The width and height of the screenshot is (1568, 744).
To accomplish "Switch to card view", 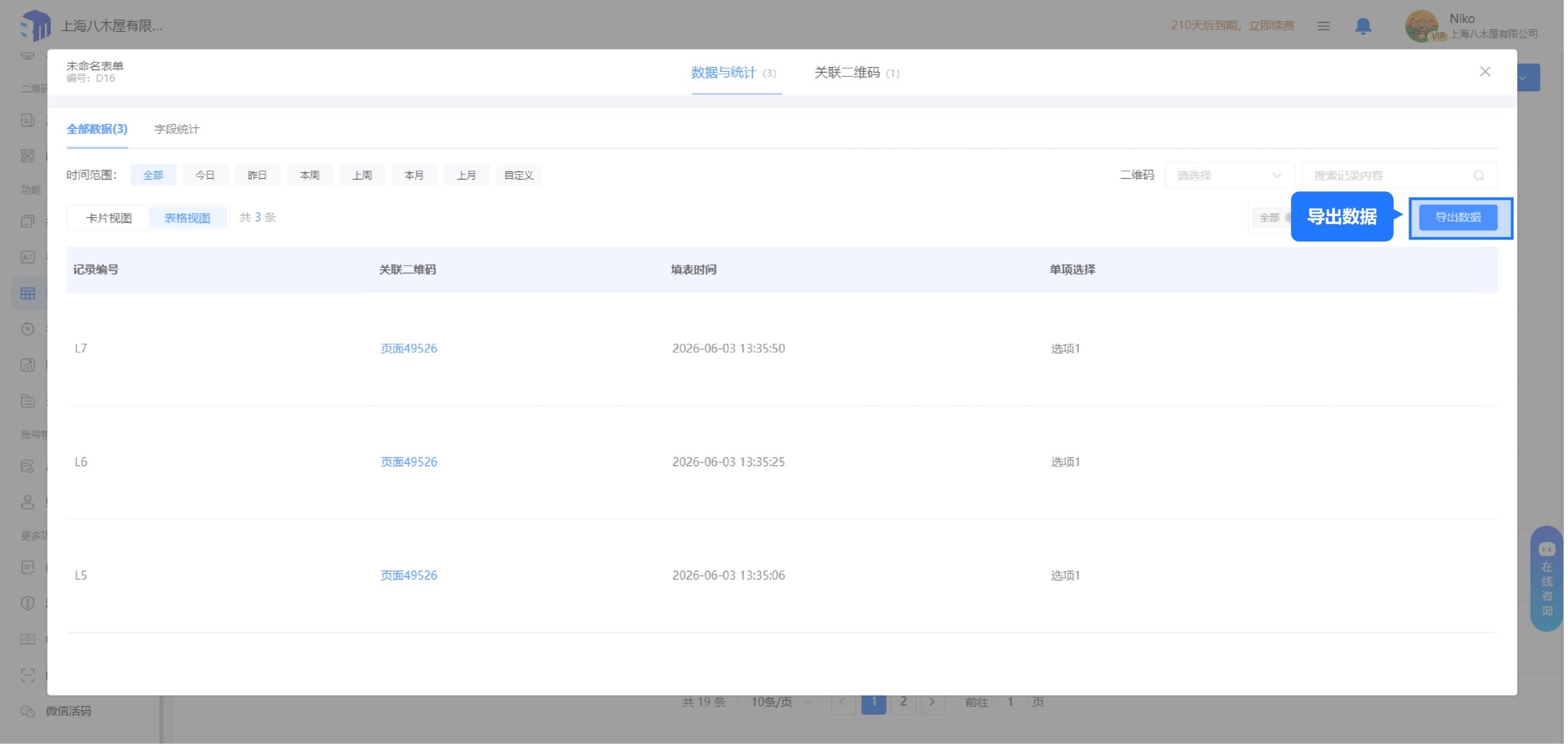I will tap(109, 218).
